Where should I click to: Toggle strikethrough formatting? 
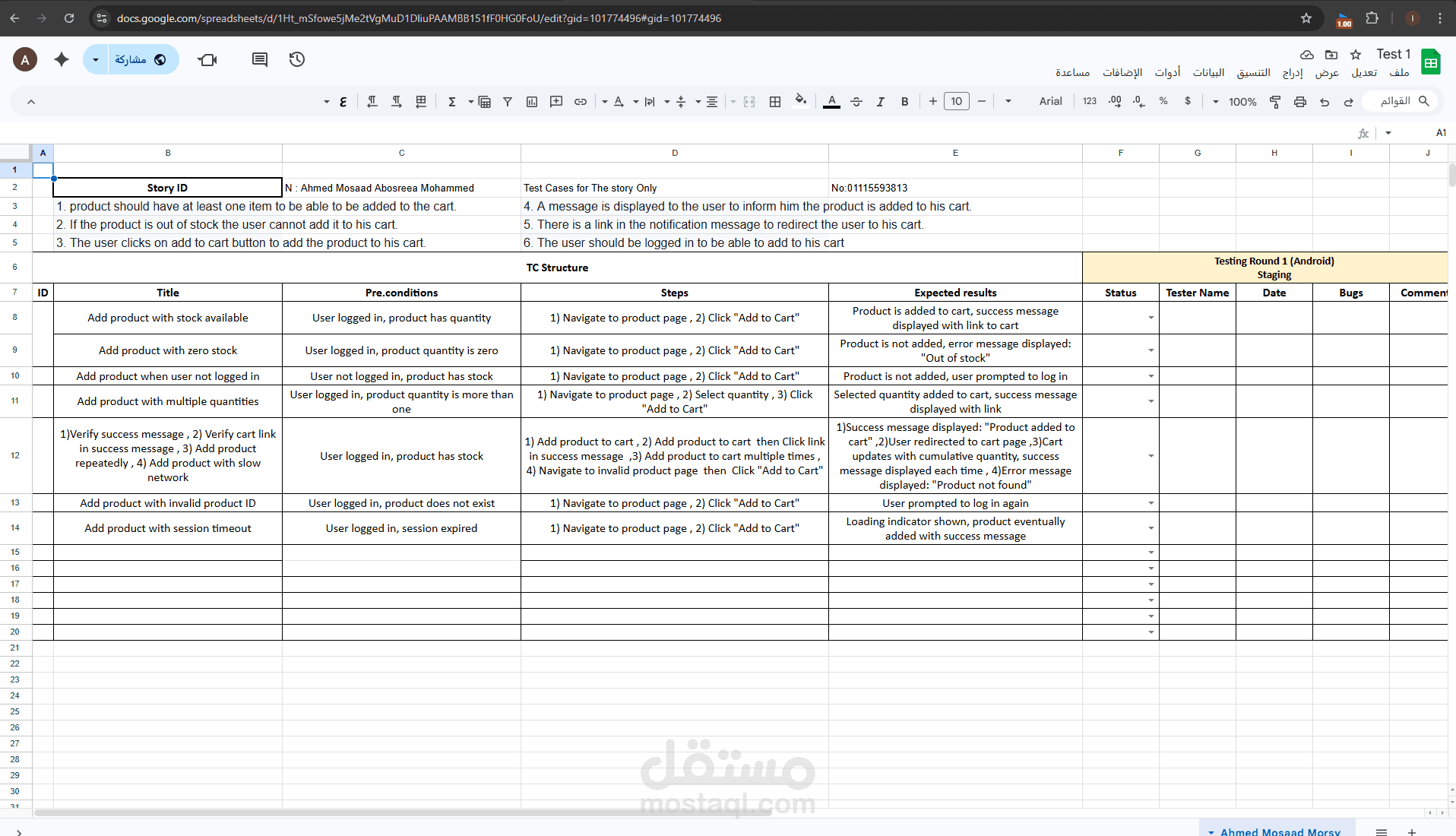point(856,102)
